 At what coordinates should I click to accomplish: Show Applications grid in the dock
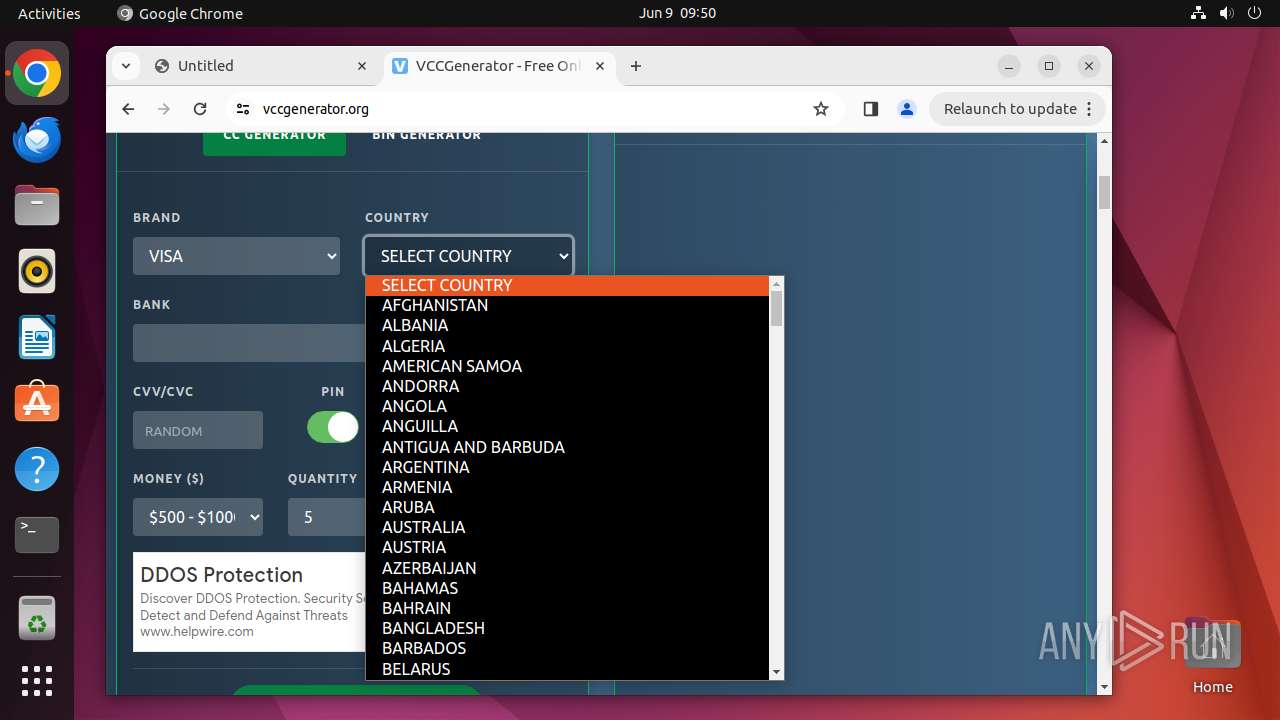point(37,681)
